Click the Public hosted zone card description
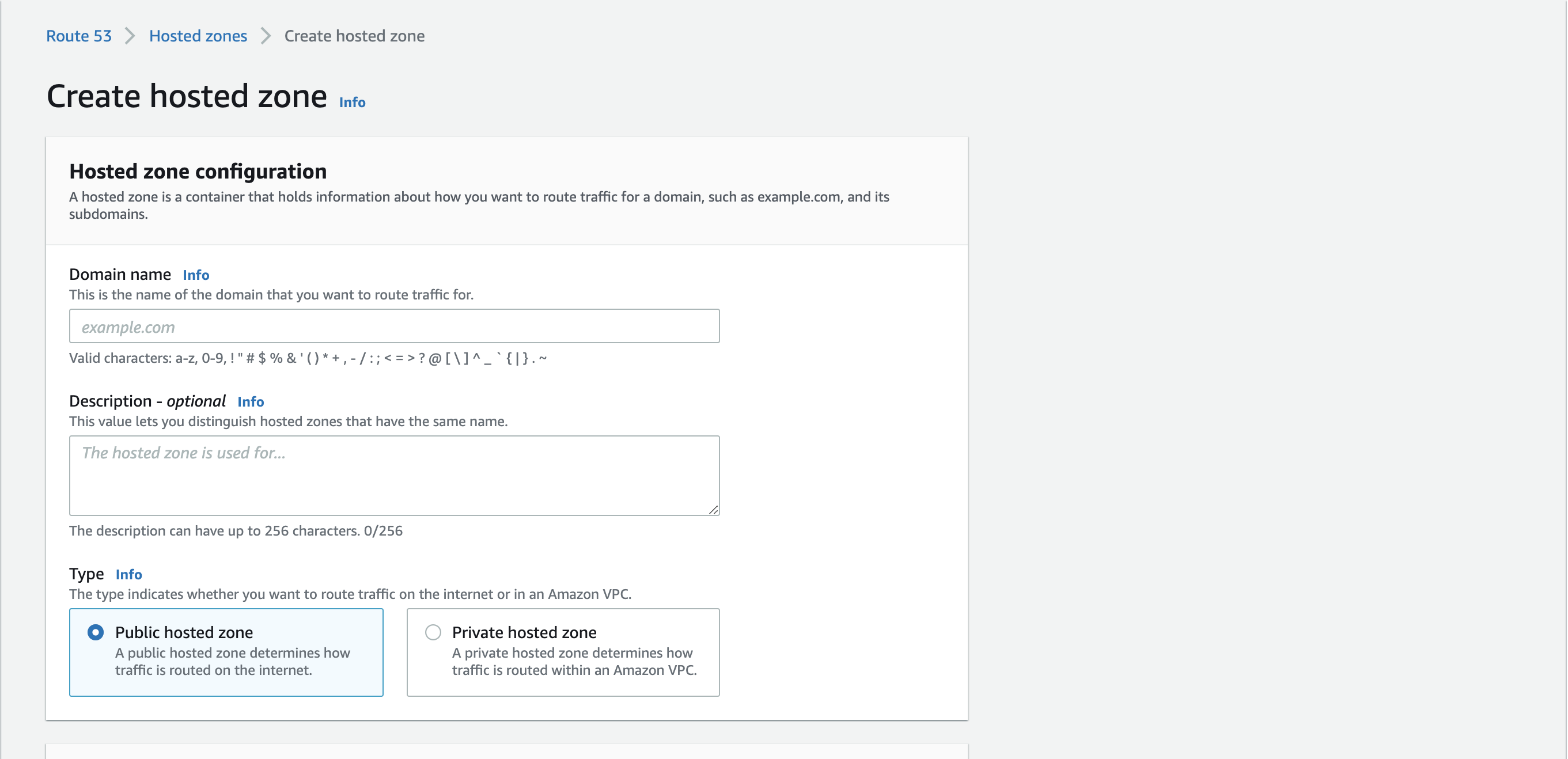 [x=232, y=662]
